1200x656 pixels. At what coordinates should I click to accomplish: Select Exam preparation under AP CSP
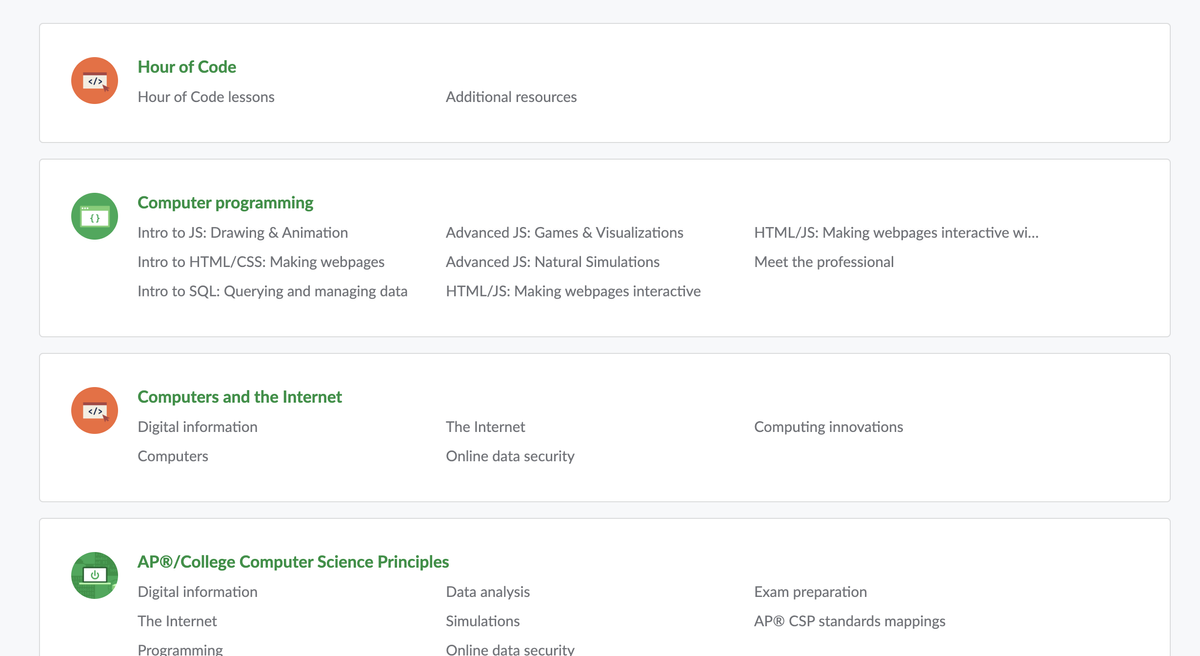810,591
